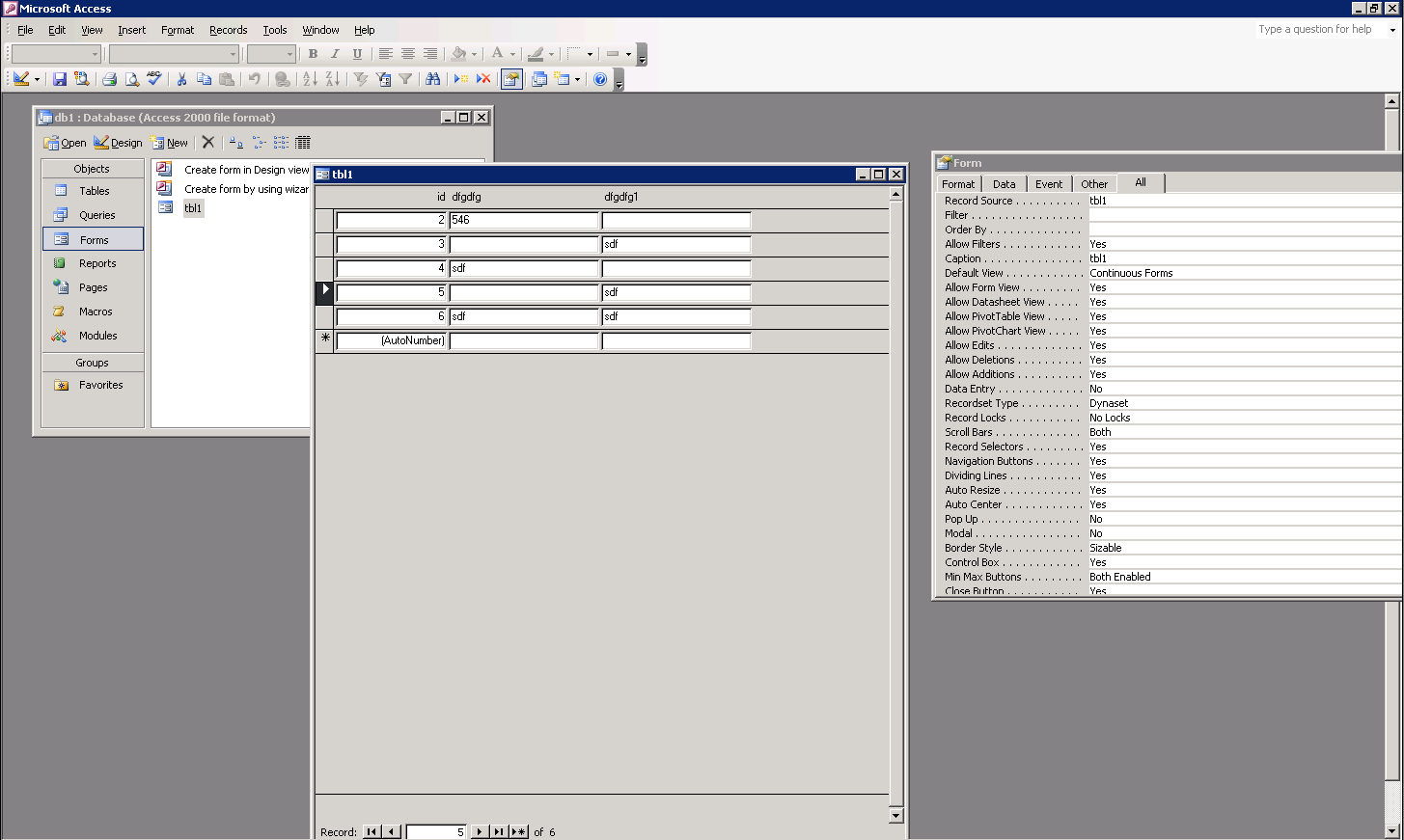The height and width of the screenshot is (840, 1404).
Task: Click the Delete X icon in db1 window
Action: (207, 142)
